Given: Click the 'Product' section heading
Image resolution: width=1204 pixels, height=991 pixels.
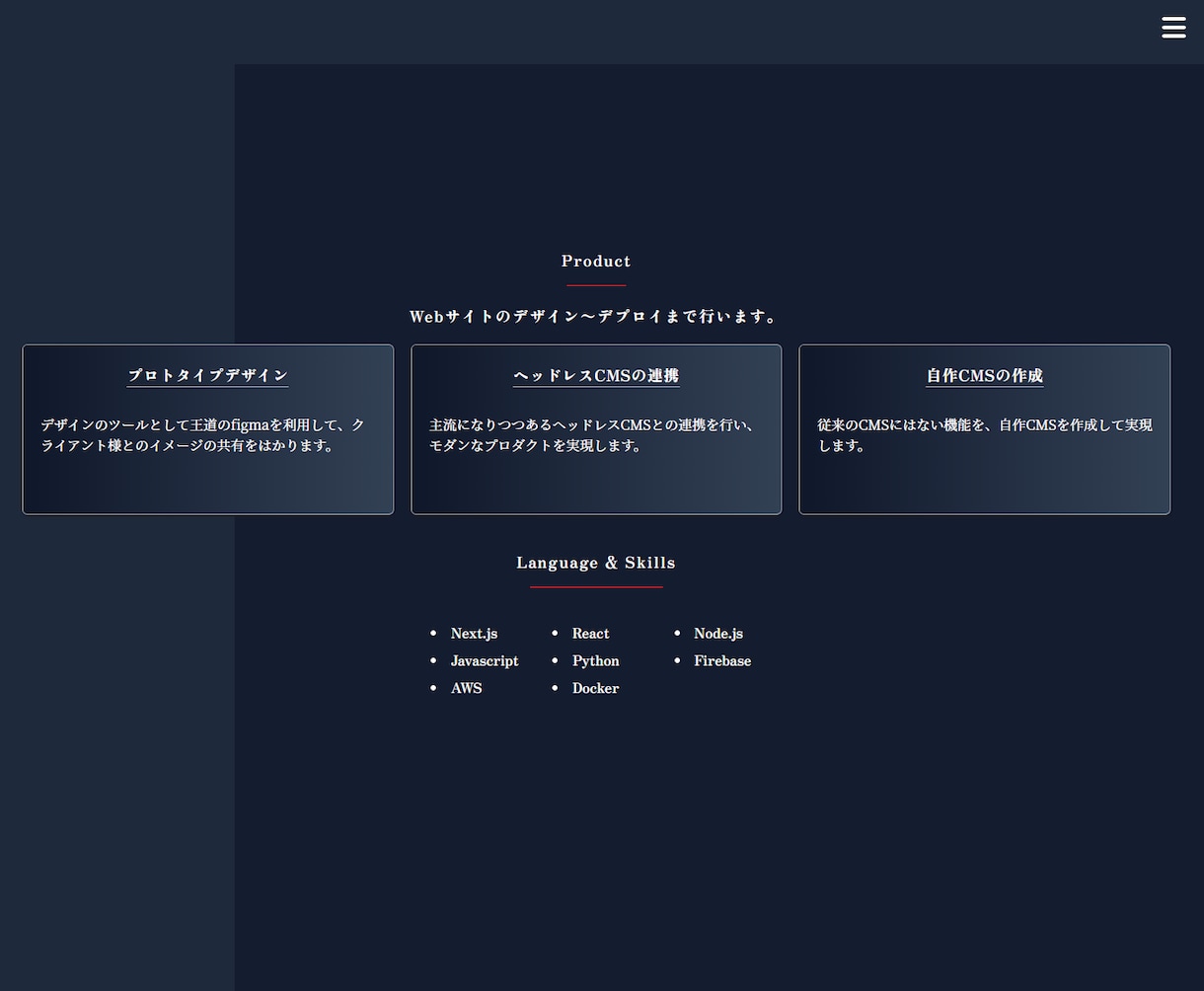Looking at the screenshot, I should [x=596, y=262].
